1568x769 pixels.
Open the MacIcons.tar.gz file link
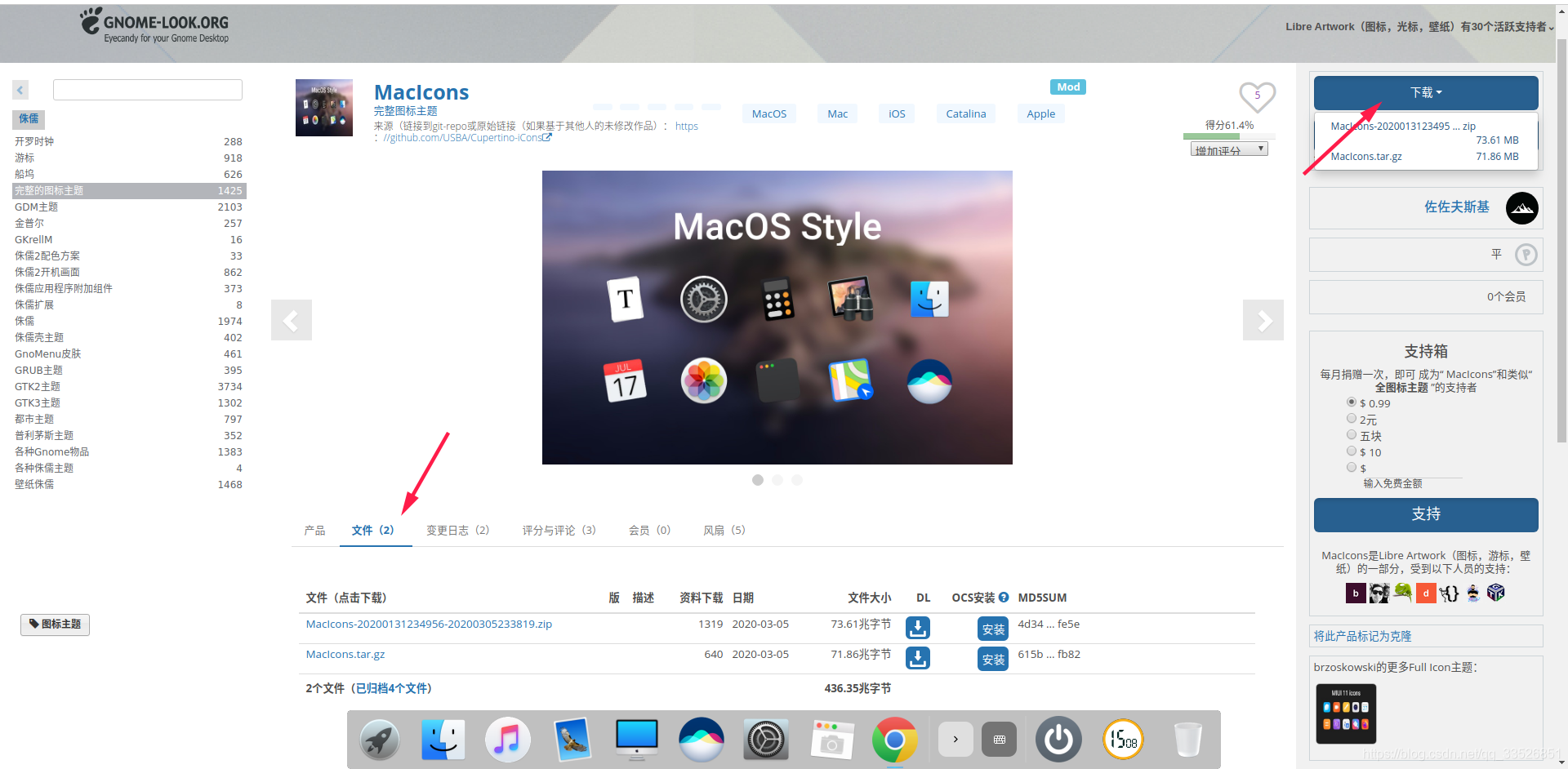[x=345, y=654]
